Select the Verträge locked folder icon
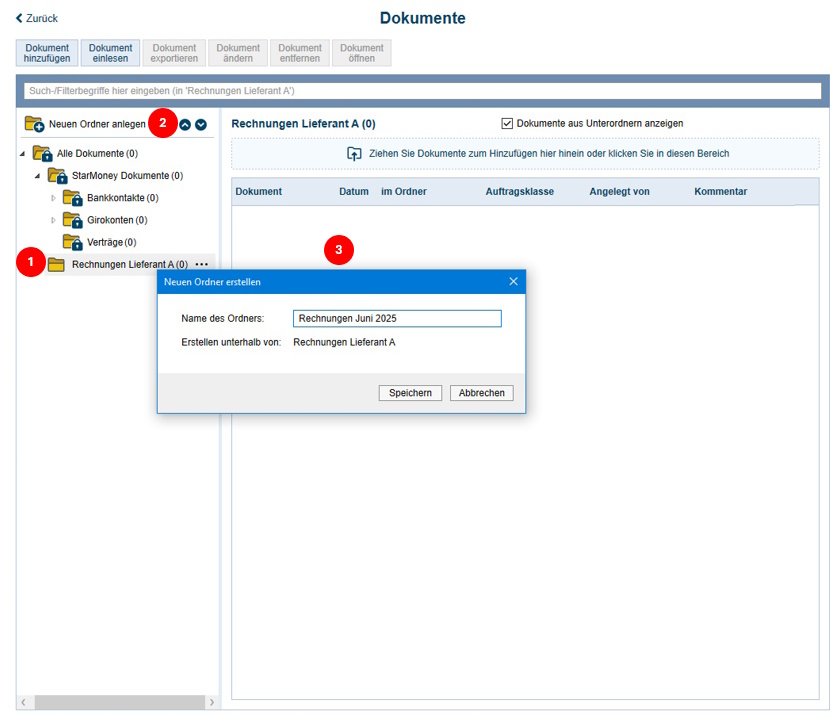The height and width of the screenshot is (716, 840). tap(72, 242)
